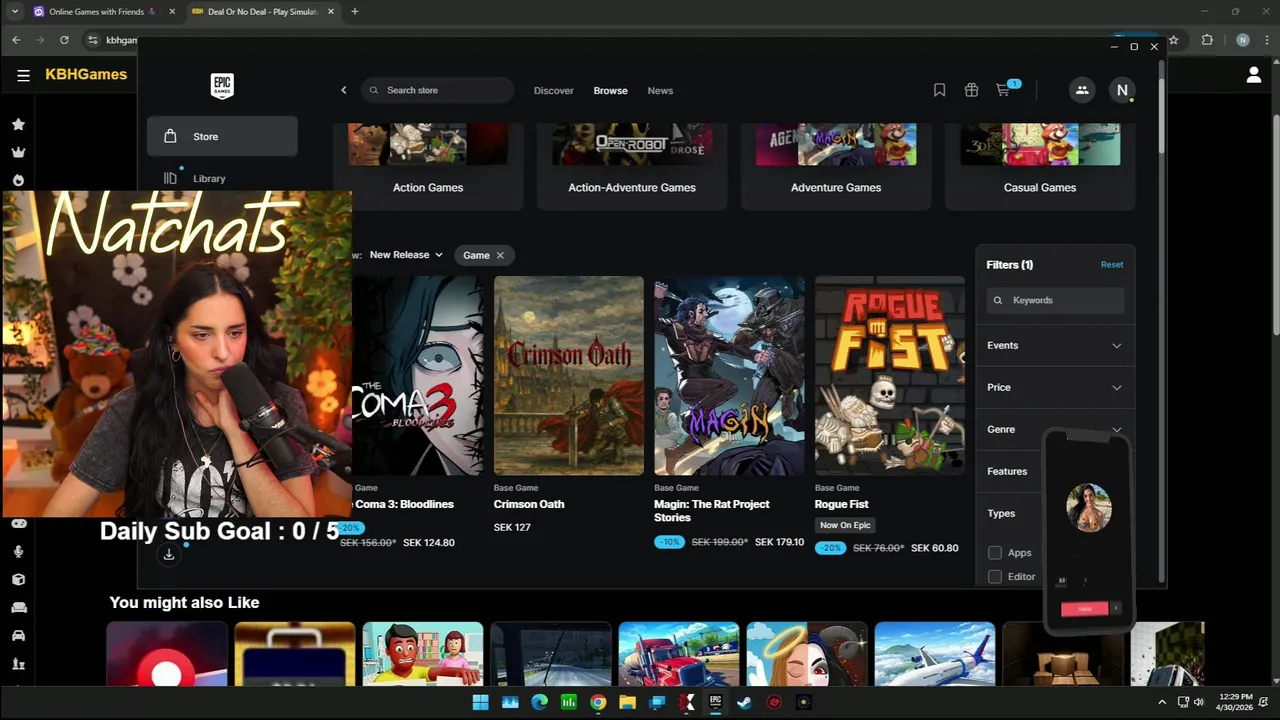
Task: Select the cube icon in KBHGames sidebar
Action: (x=18, y=579)
